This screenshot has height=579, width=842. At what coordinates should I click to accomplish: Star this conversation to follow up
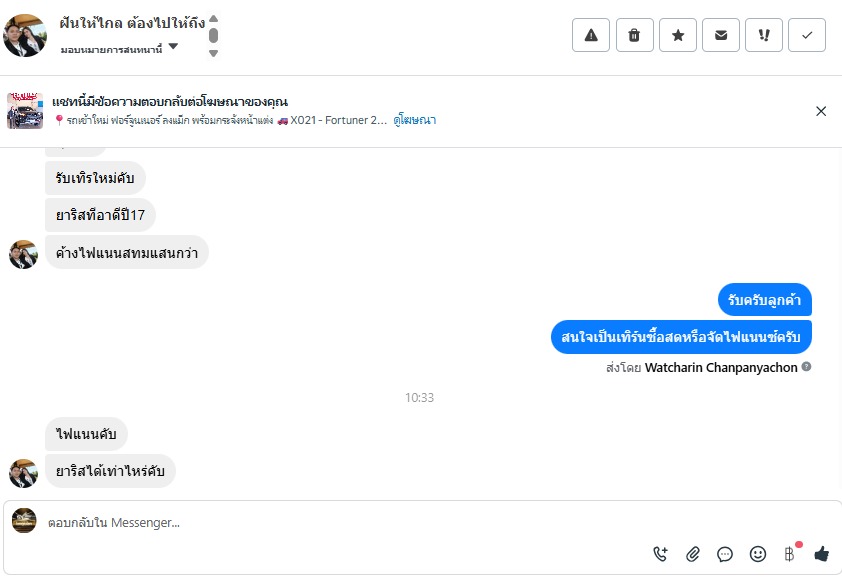pyautogui.click(x=677, y=35)
